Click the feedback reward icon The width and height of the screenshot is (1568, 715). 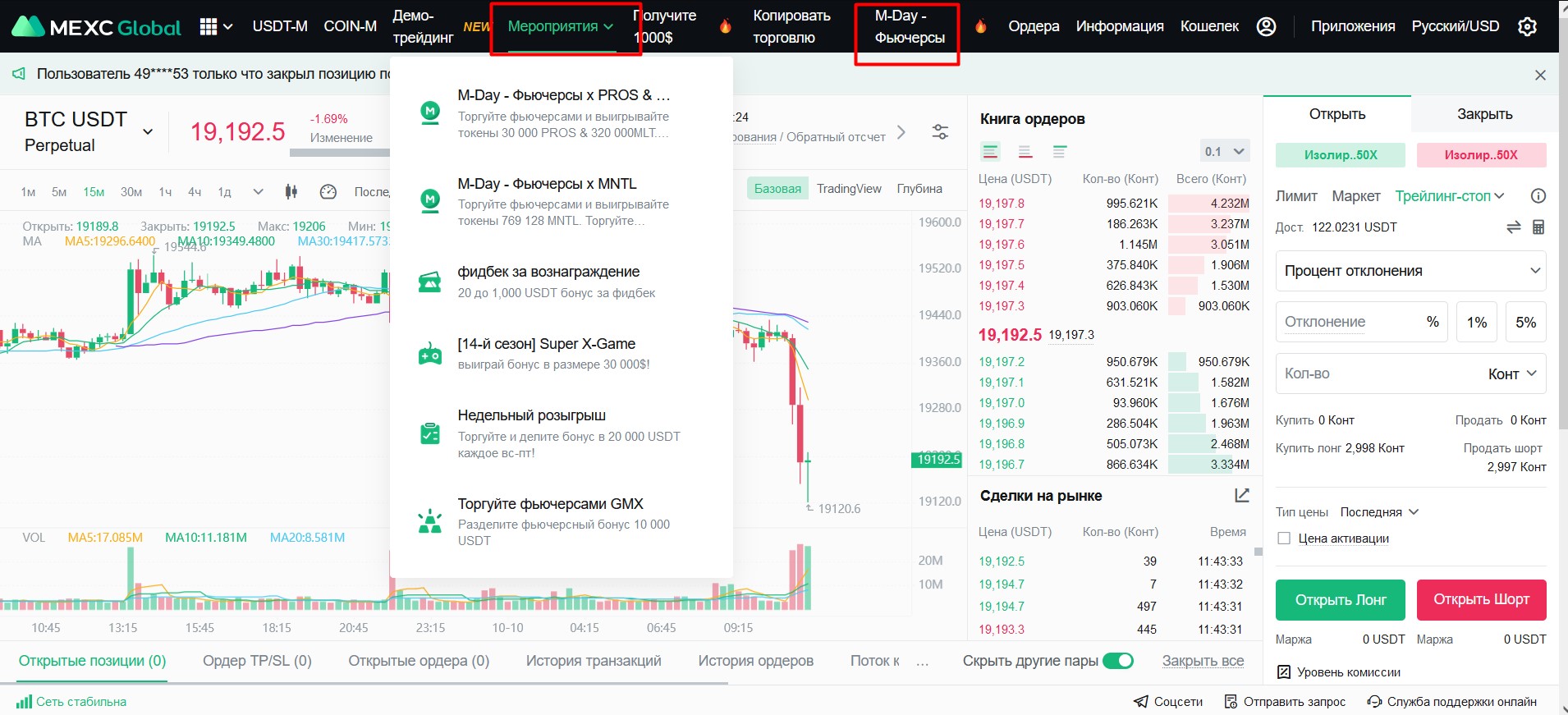coord(430,282)
